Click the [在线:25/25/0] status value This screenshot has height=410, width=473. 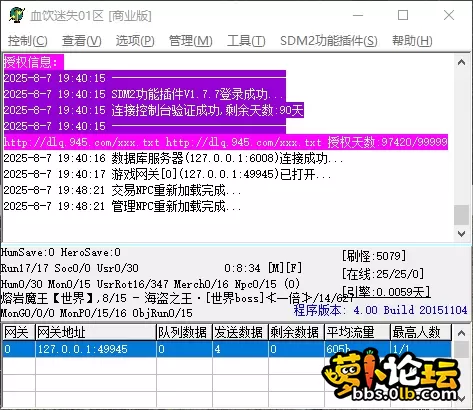point(383,274)
